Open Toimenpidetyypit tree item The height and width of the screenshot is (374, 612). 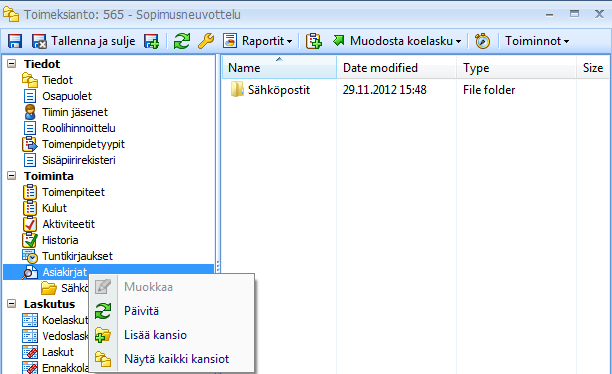pos(73,144)
